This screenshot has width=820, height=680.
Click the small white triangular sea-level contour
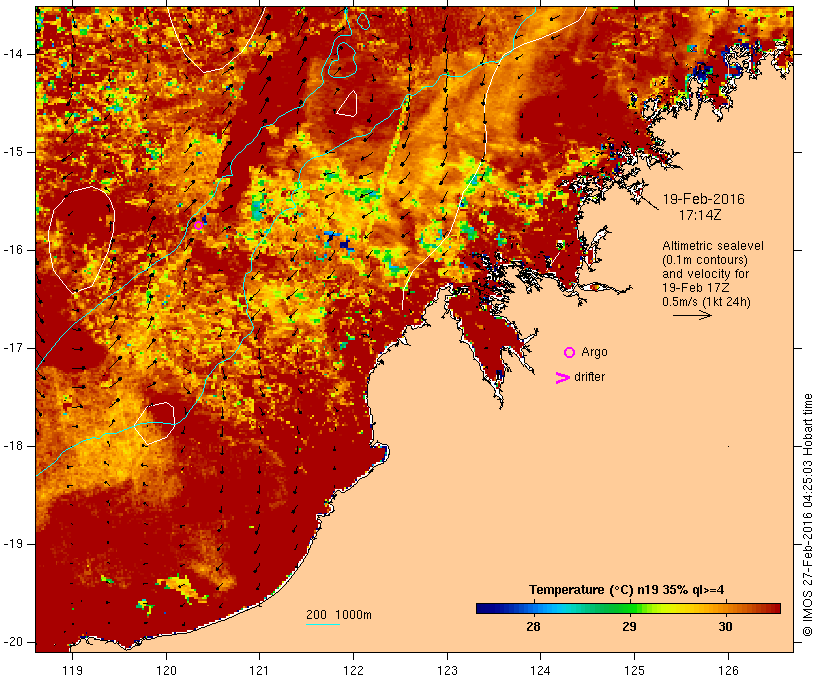pyautogui.click(x=347, y=104)
